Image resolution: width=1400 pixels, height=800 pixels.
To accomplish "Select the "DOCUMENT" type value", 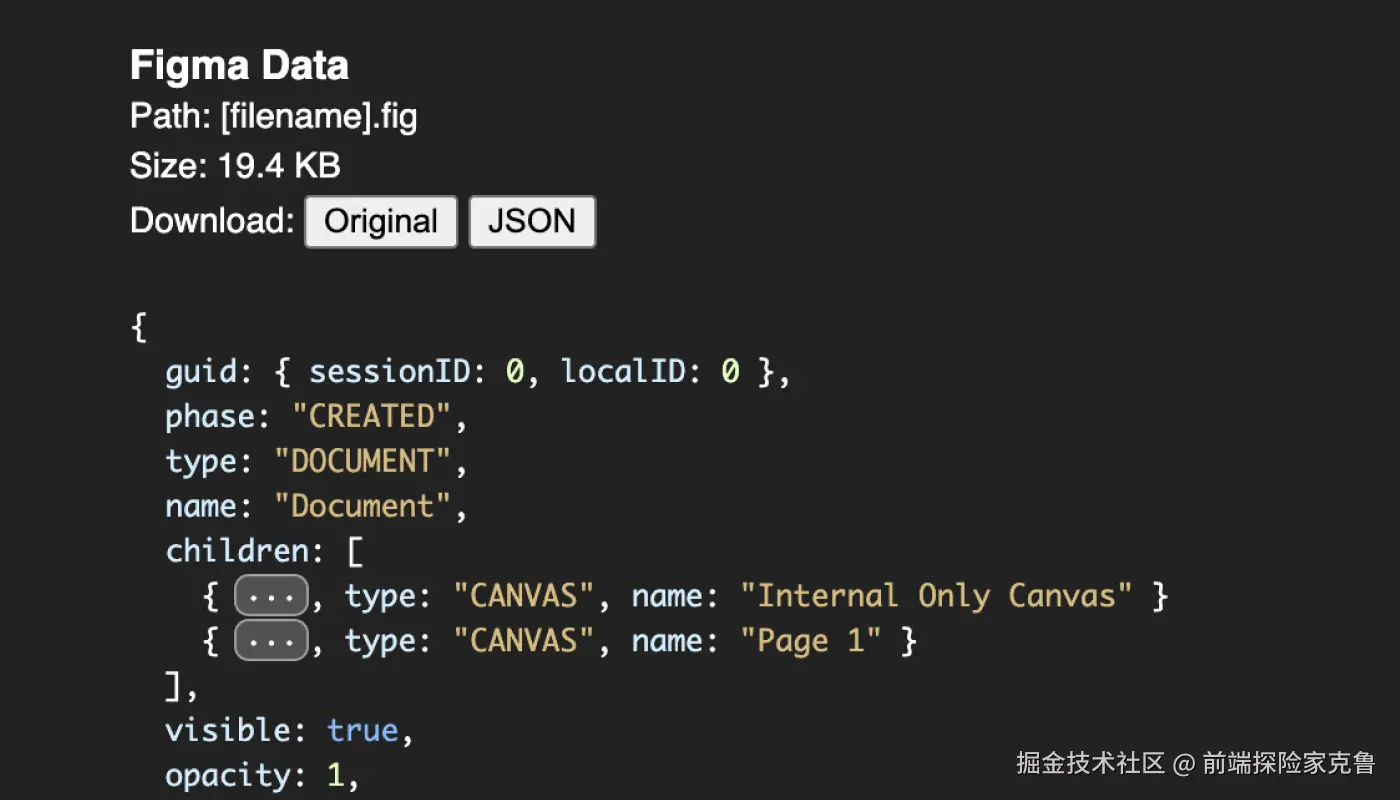I will click(363, 462).
